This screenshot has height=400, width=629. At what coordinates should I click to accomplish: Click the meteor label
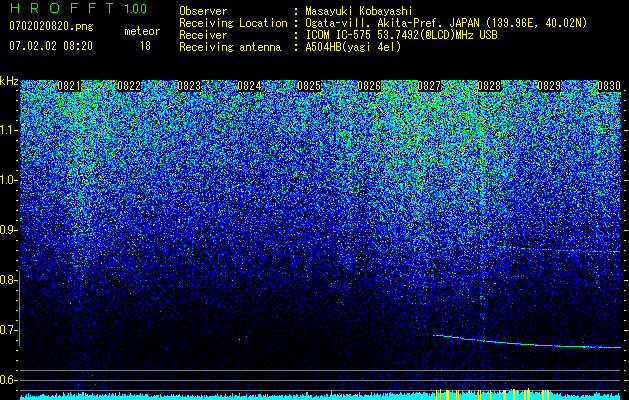tap(142, 31)
